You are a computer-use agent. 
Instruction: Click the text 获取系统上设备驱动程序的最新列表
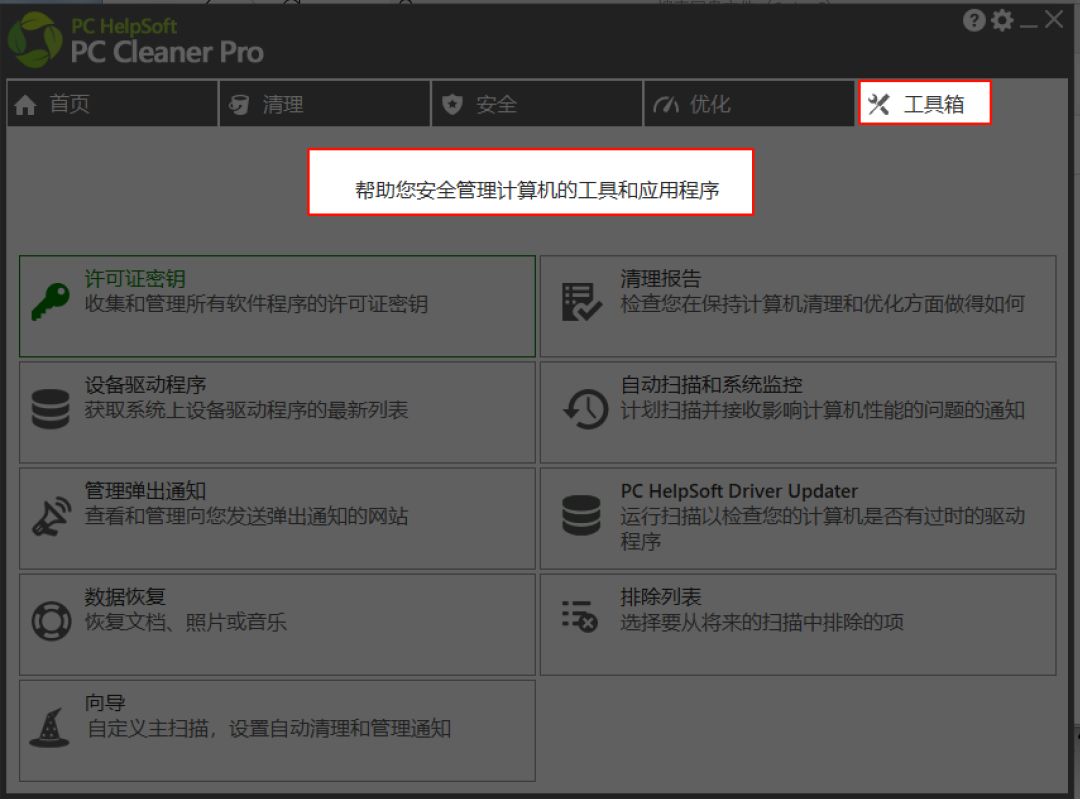pos(247,410)
